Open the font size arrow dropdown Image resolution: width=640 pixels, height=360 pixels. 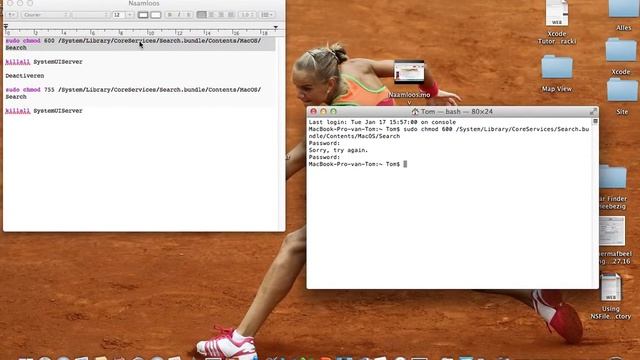coord(130,15)
